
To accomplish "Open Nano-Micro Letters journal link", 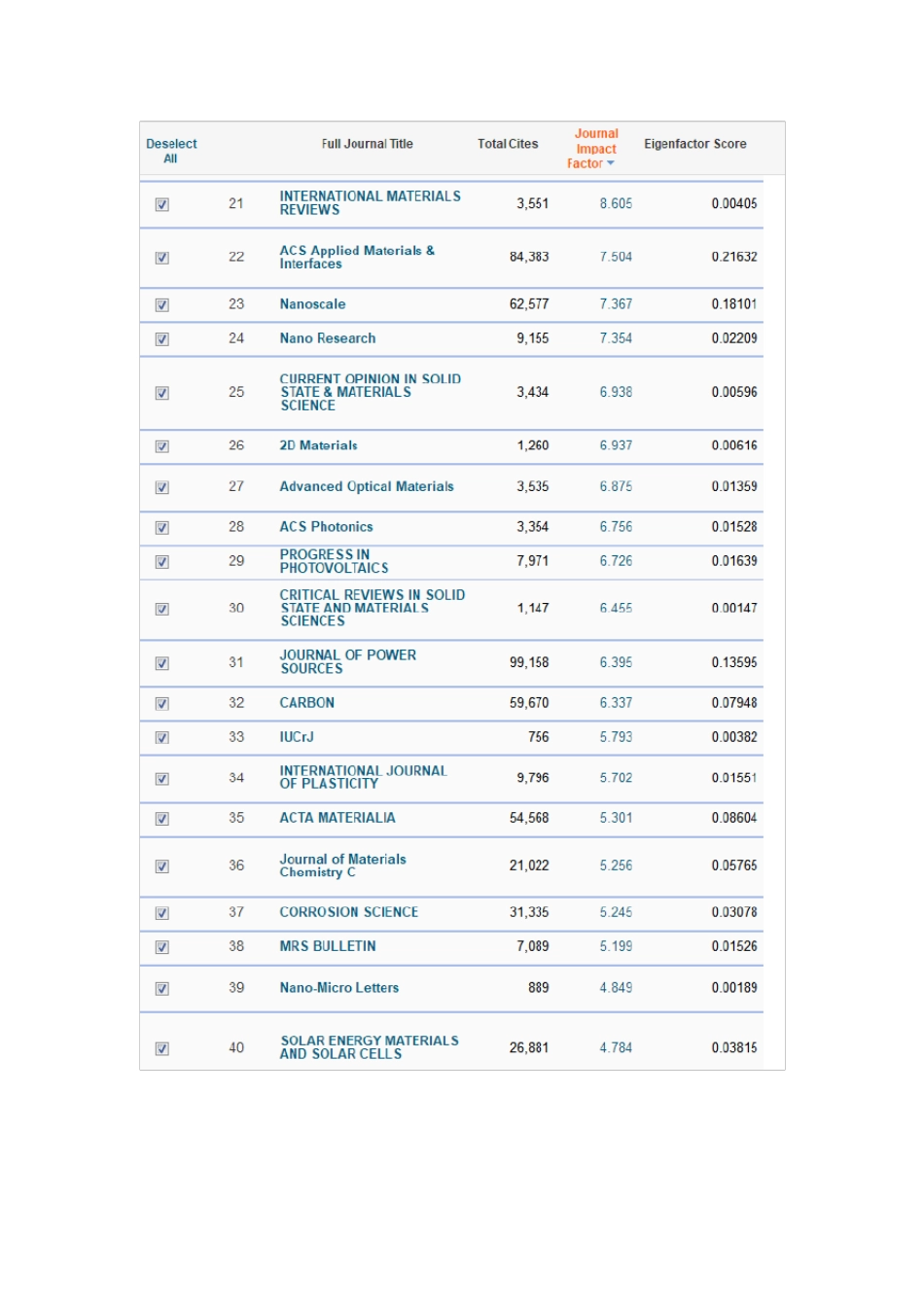I will [x=339, y=988].
